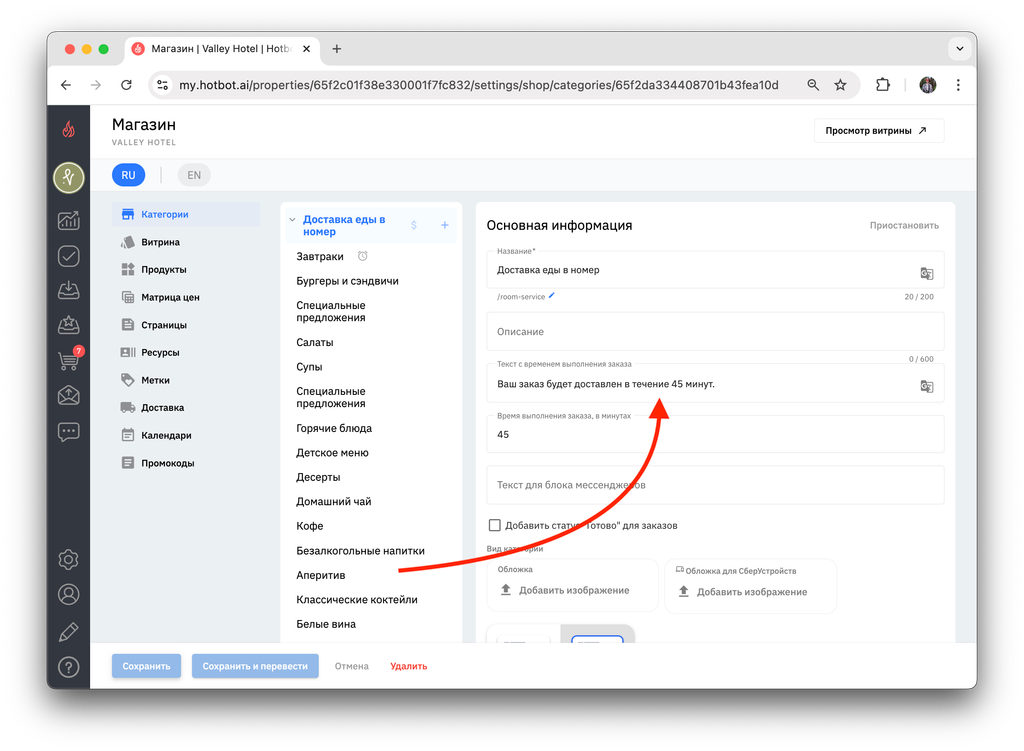Viewport: 1024px width, 751px height.
Task: Click the red Удалить link
Action: click(409, 666)
